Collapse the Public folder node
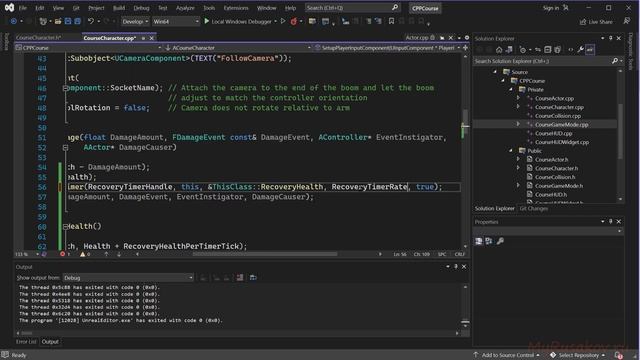Screen dimensions: 640x360 [x=511, y=151]
